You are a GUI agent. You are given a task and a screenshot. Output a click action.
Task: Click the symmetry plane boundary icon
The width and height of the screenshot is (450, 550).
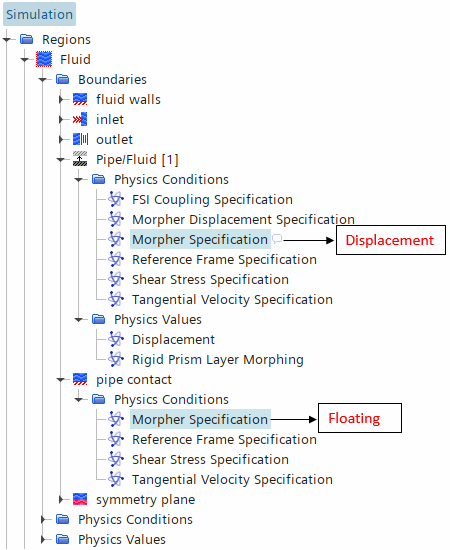pos(80,499)
